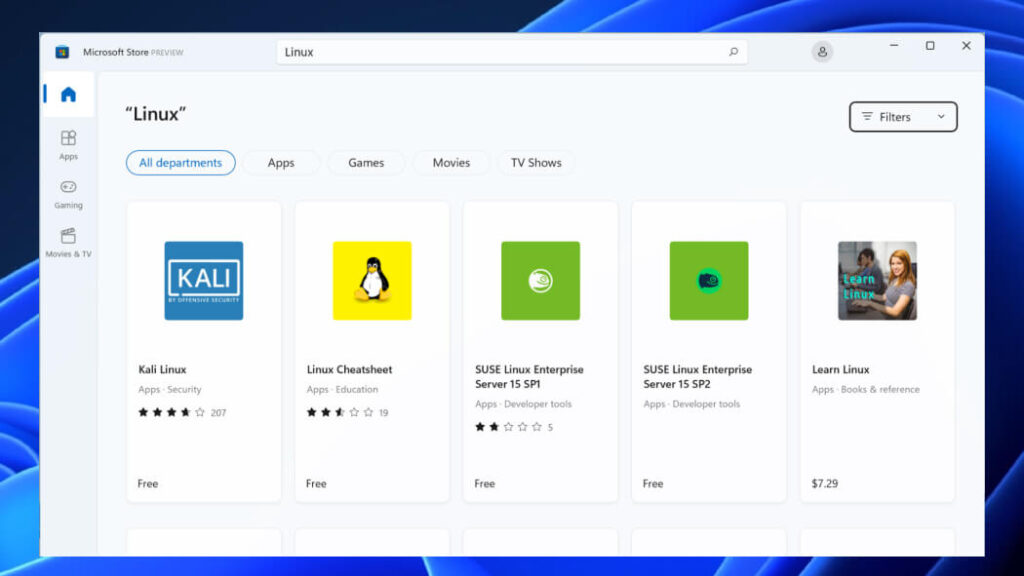Select the Games department tab
The height and width of the screenshot is (576, 1024).
pos(366,163)
